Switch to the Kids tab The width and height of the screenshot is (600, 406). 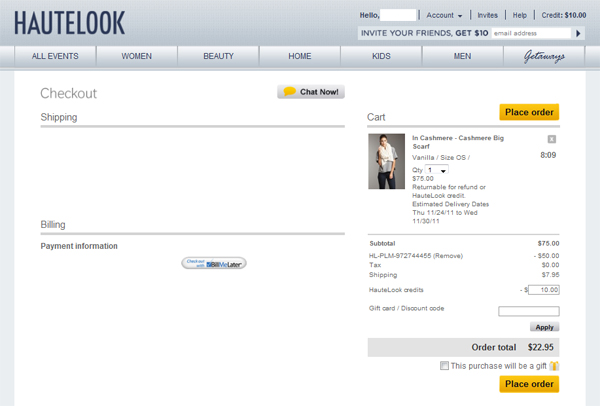381,56
